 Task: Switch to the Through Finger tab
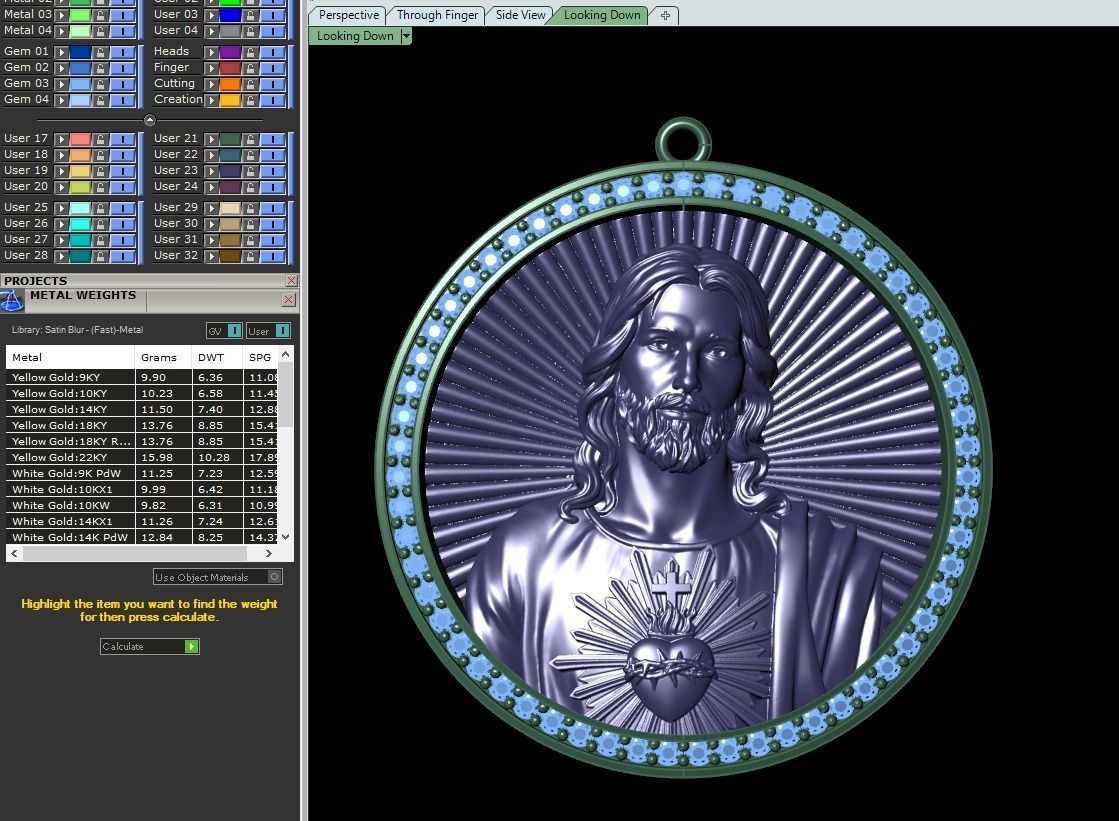[x=437, y=15]
